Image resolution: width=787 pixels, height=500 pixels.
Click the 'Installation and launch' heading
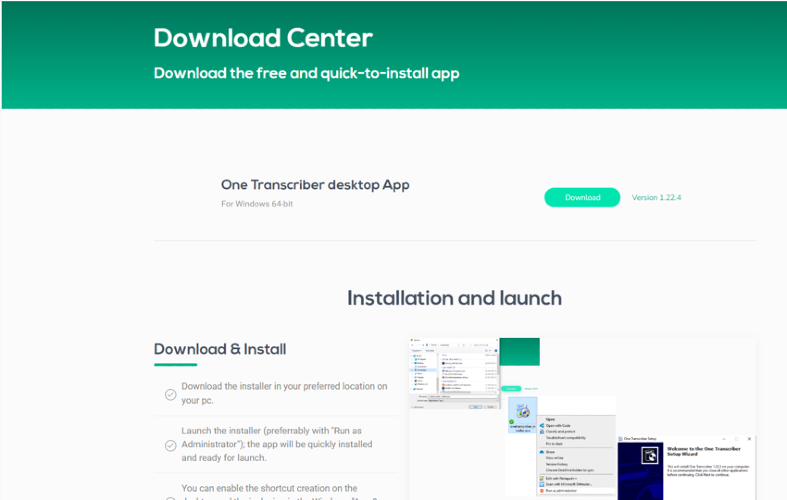tap(454, 298)
